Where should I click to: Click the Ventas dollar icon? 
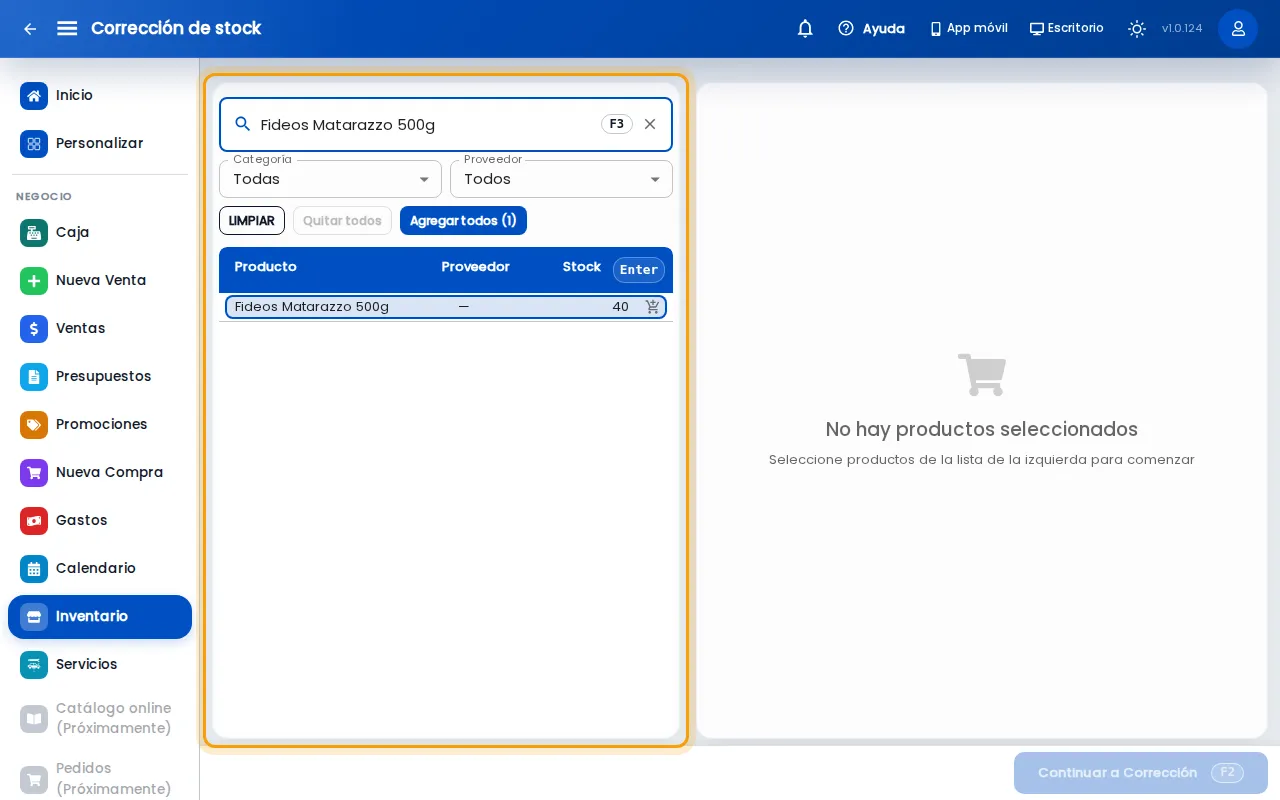34,329
